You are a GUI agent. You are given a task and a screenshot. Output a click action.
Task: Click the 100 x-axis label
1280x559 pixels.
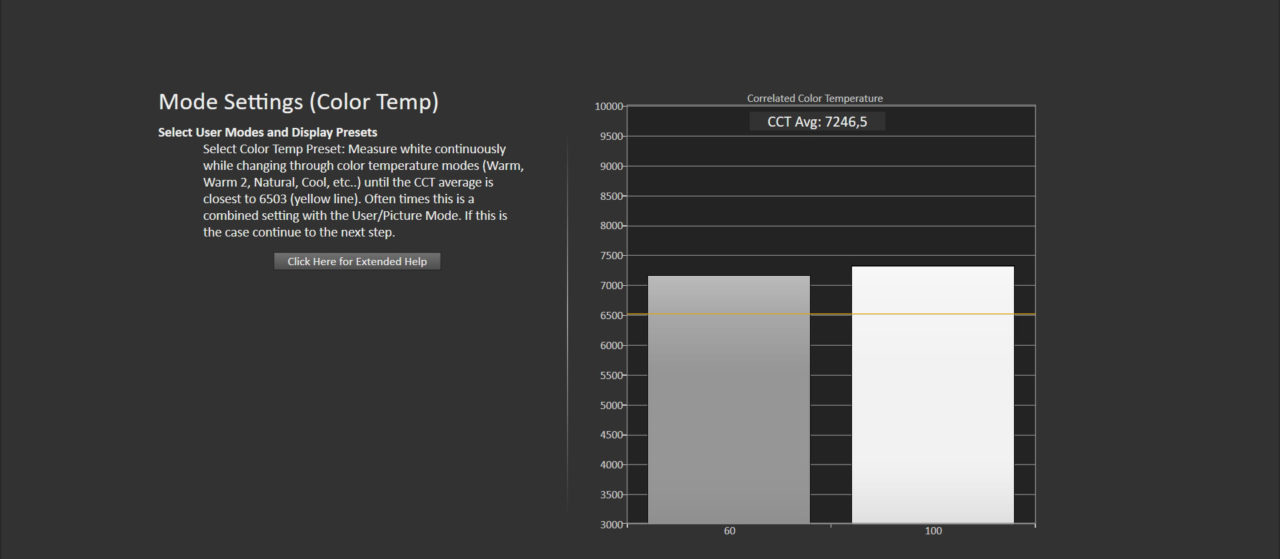pos(933,531)
